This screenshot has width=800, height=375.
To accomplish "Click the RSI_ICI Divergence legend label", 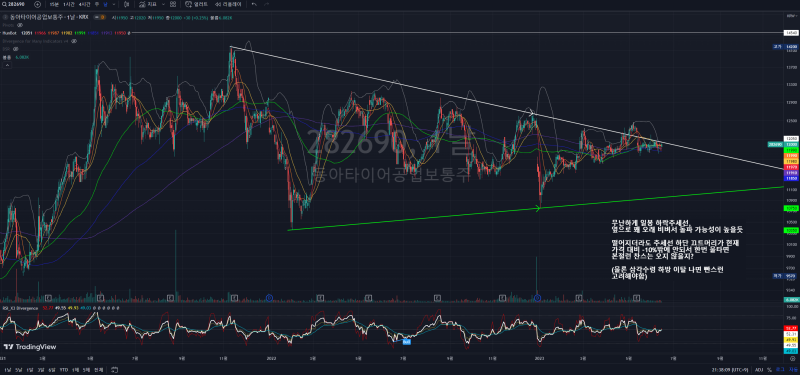I will (20, 308).
